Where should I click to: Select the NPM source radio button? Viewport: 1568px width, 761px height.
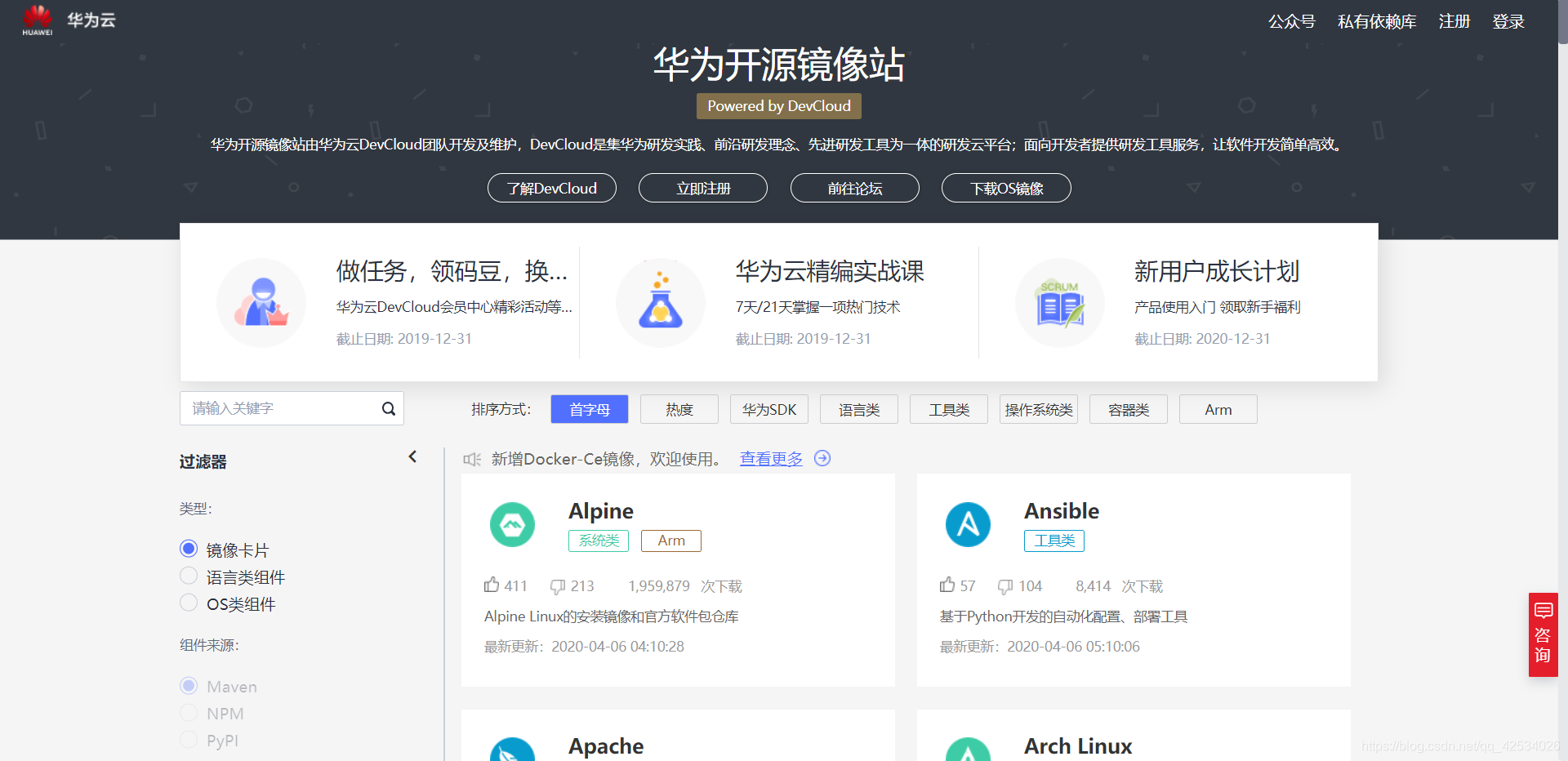pyautogui.click(x=189, y=712)
